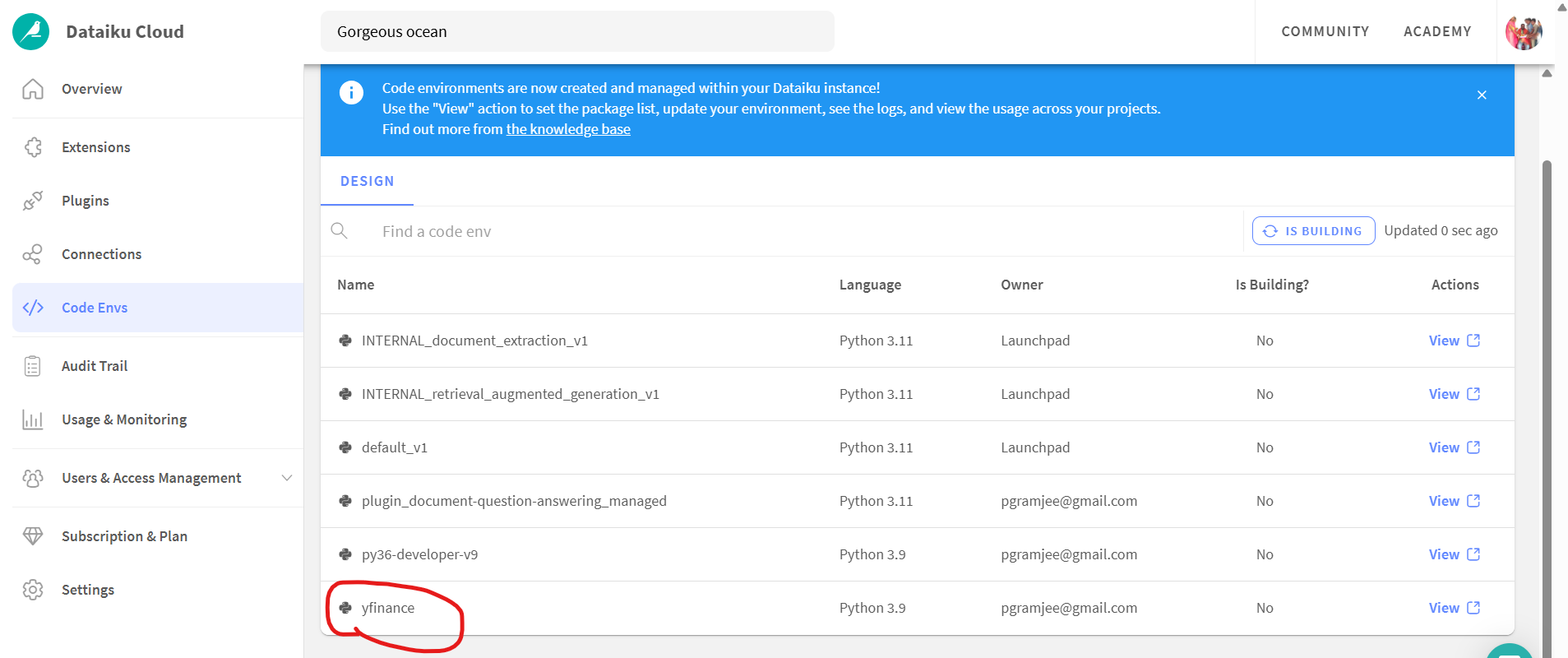This screenshot has height=658, width=1568.
Task: Click Python icon beside py36-developer-v9
Action: coord(345,554)
